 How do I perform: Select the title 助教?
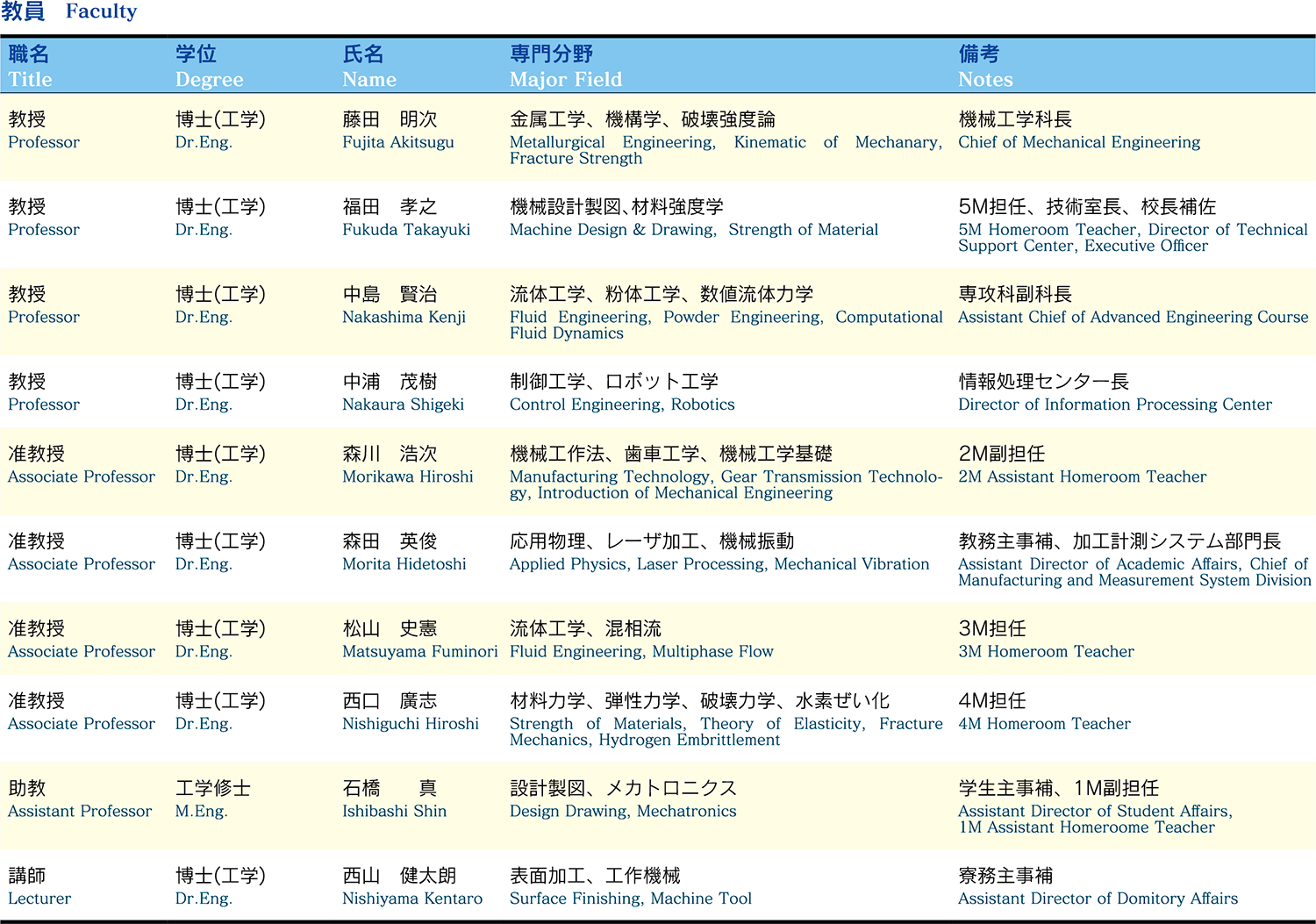27,789
